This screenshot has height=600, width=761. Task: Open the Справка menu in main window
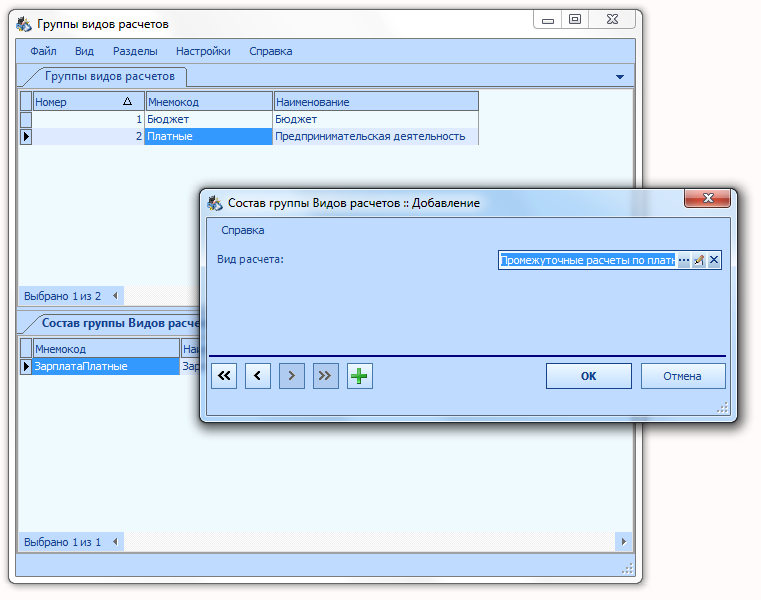(270, 51)
